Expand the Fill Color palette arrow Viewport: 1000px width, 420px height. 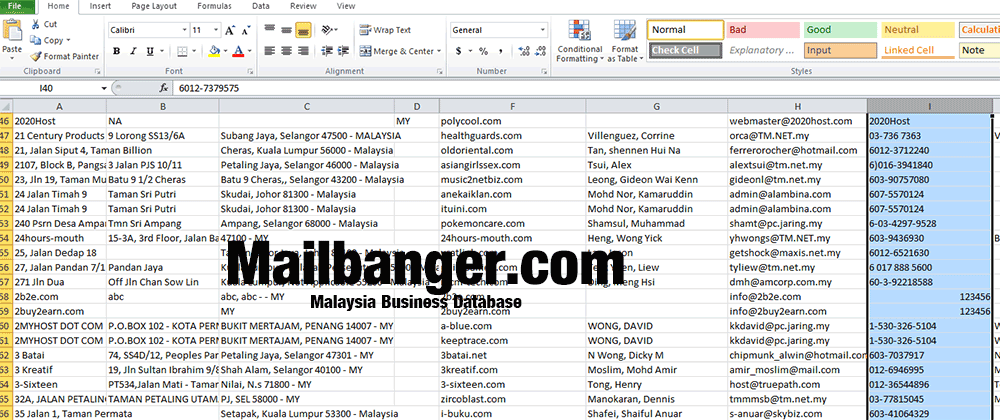tap(225, 51)
